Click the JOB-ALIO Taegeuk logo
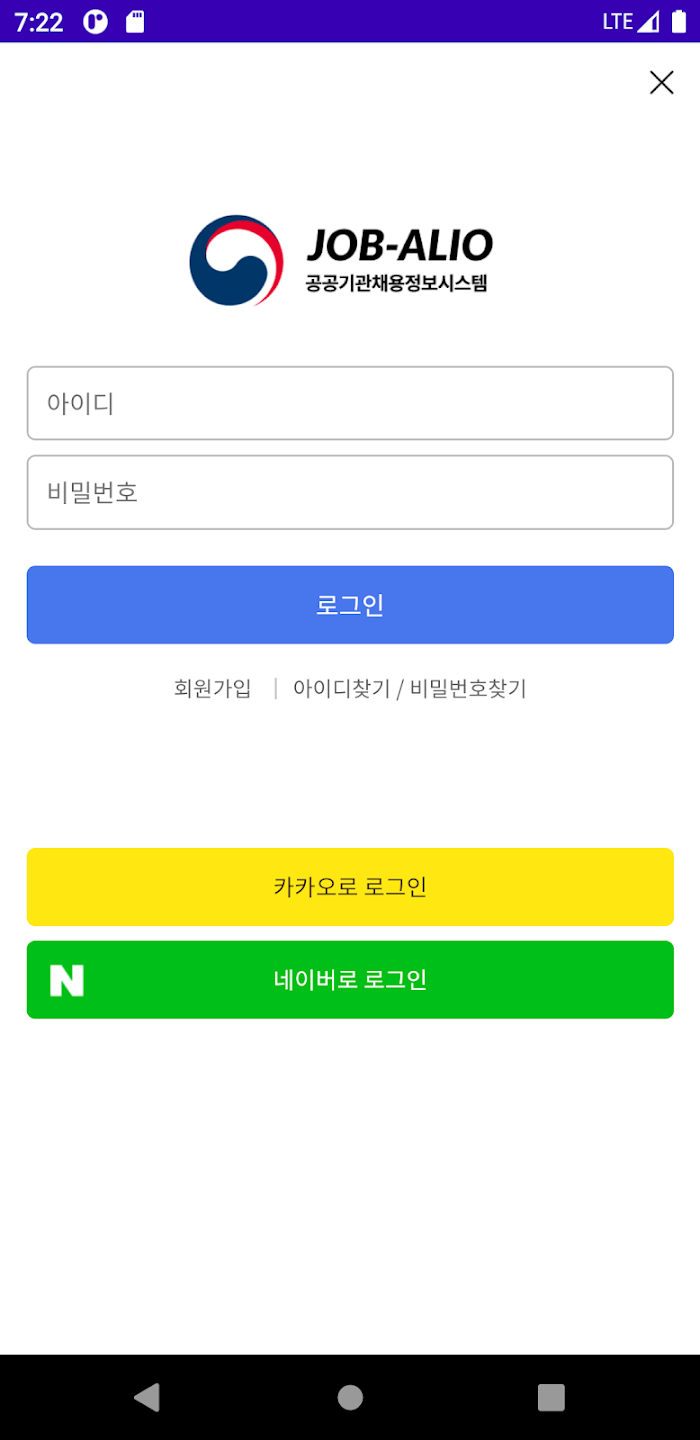The height and width of the screenshot is (1440, 700). click(235, 260)
